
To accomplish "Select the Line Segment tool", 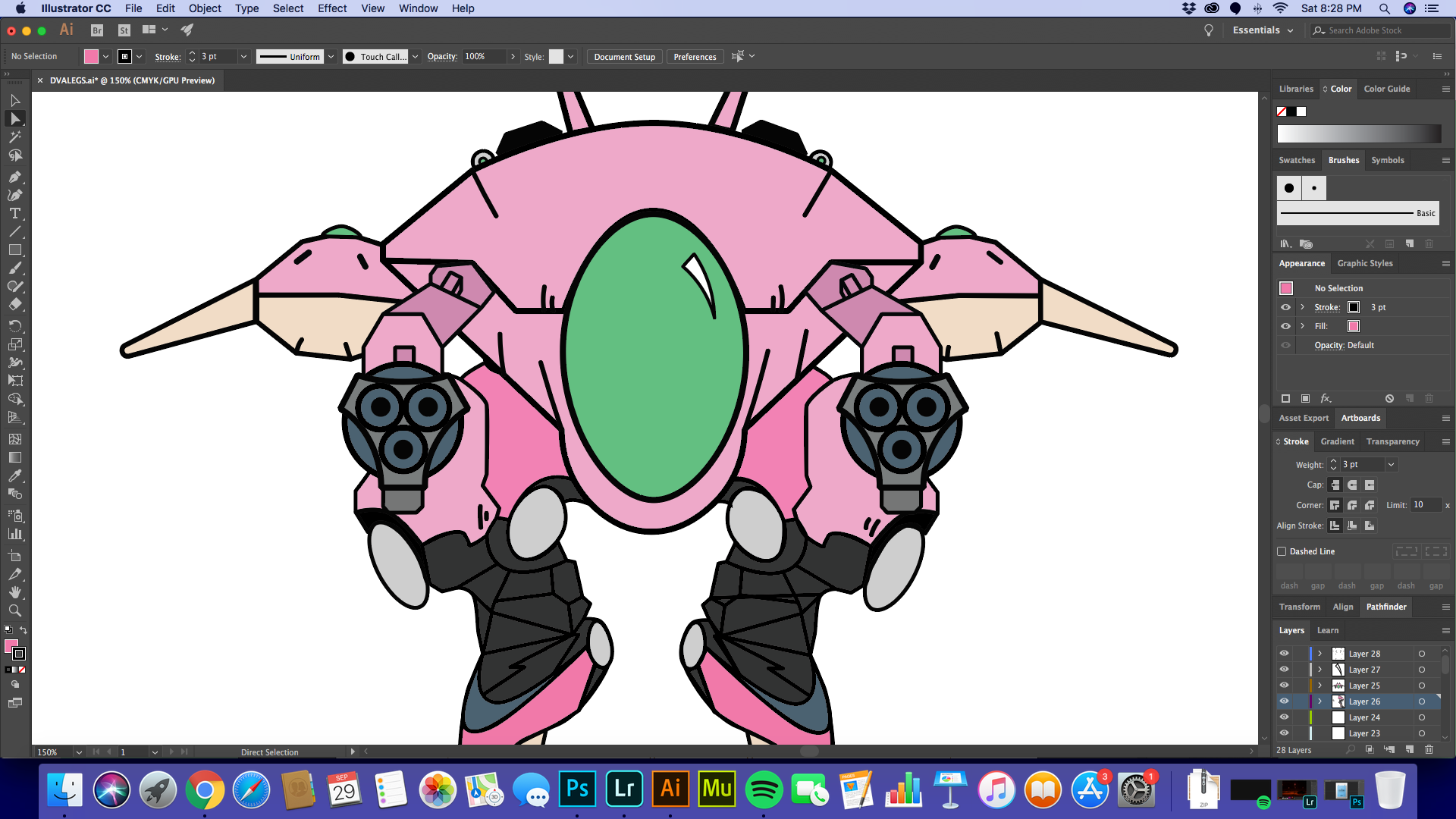I will (14, 231).
